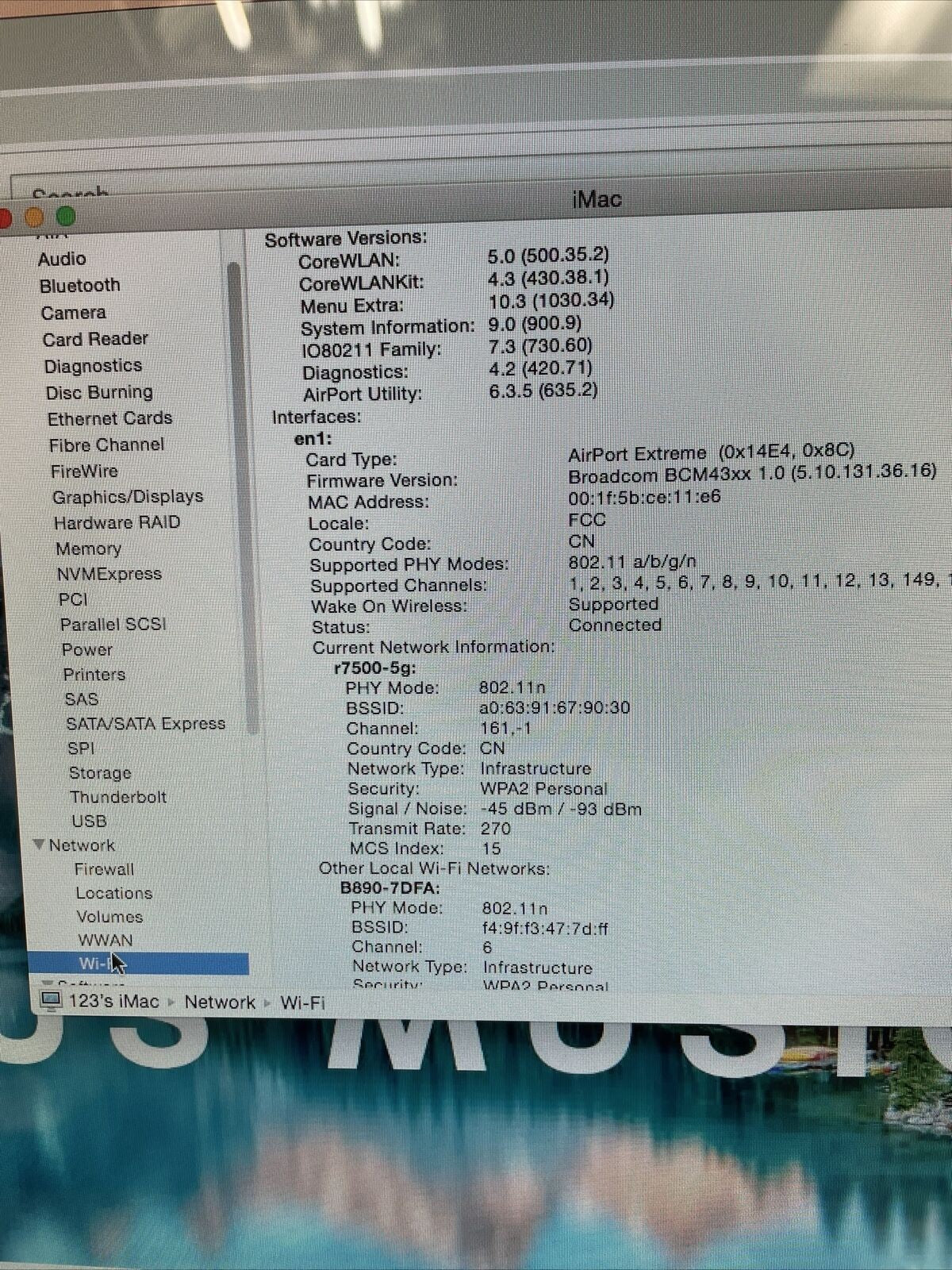952x1270 pixels.
Task: Click Network in the path bar
Action: click(x=220, y=1003)
